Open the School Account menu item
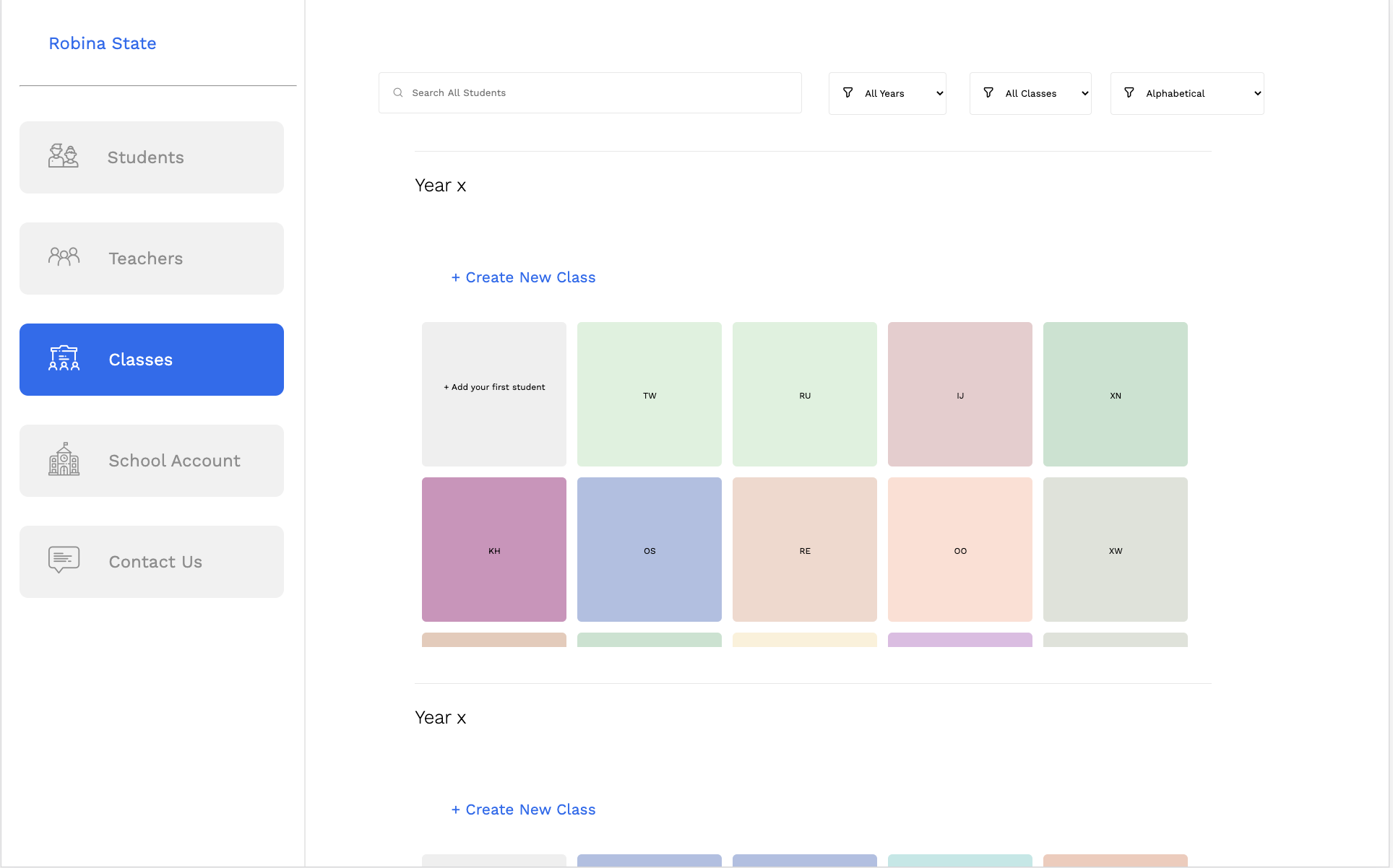The height and width of the screenshot is (868, 1393). coord(152,461)
